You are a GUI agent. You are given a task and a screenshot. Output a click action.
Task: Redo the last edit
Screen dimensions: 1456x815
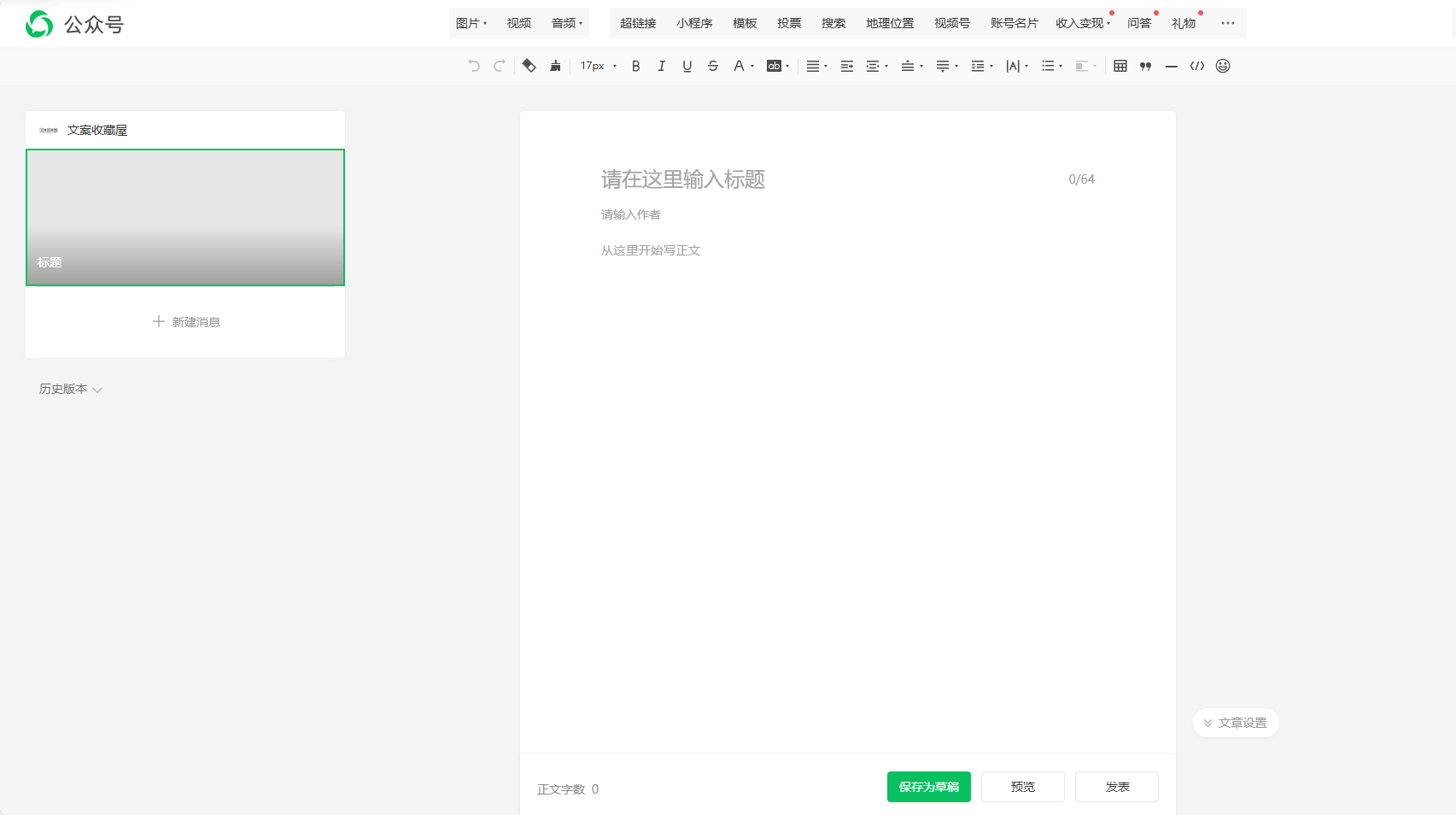[x=499, y=66]
